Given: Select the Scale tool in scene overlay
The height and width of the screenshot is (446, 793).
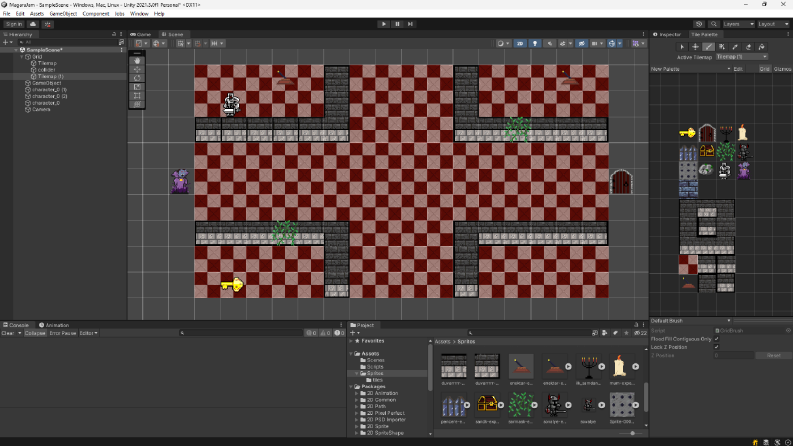Looking at the screenshot, I should click(x=137, y=87).
